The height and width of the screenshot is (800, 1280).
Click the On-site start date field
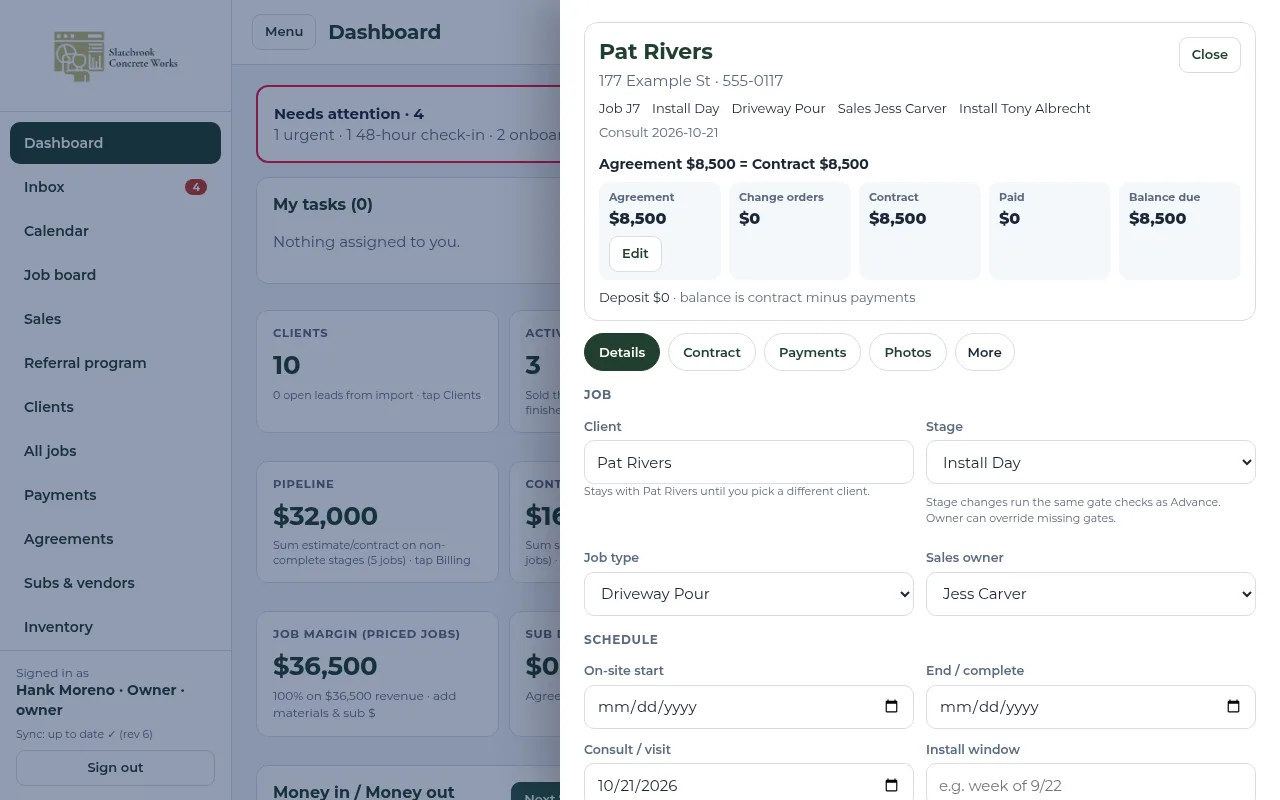click(x=749, y=706)
